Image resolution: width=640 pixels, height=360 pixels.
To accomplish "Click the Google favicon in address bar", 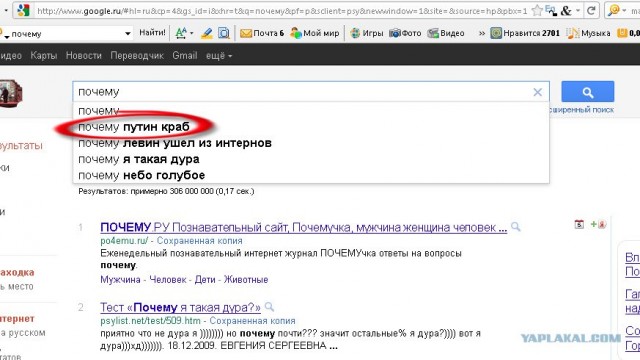I will [23, 10].
